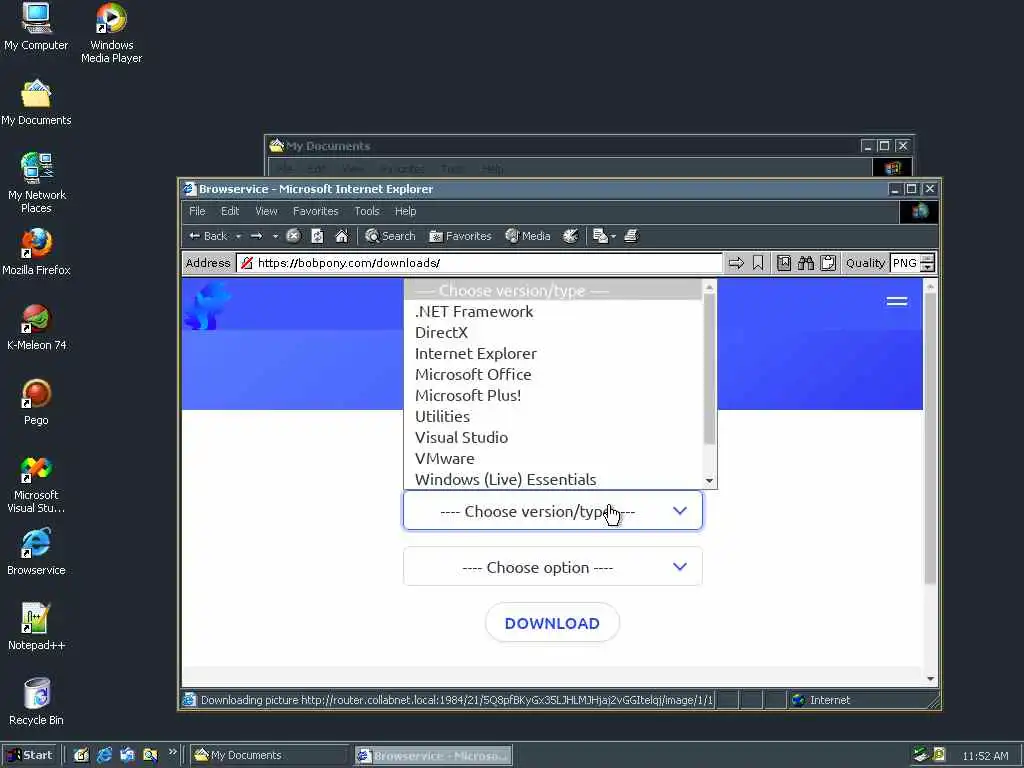Open the Search pane in toolbar

390,236
